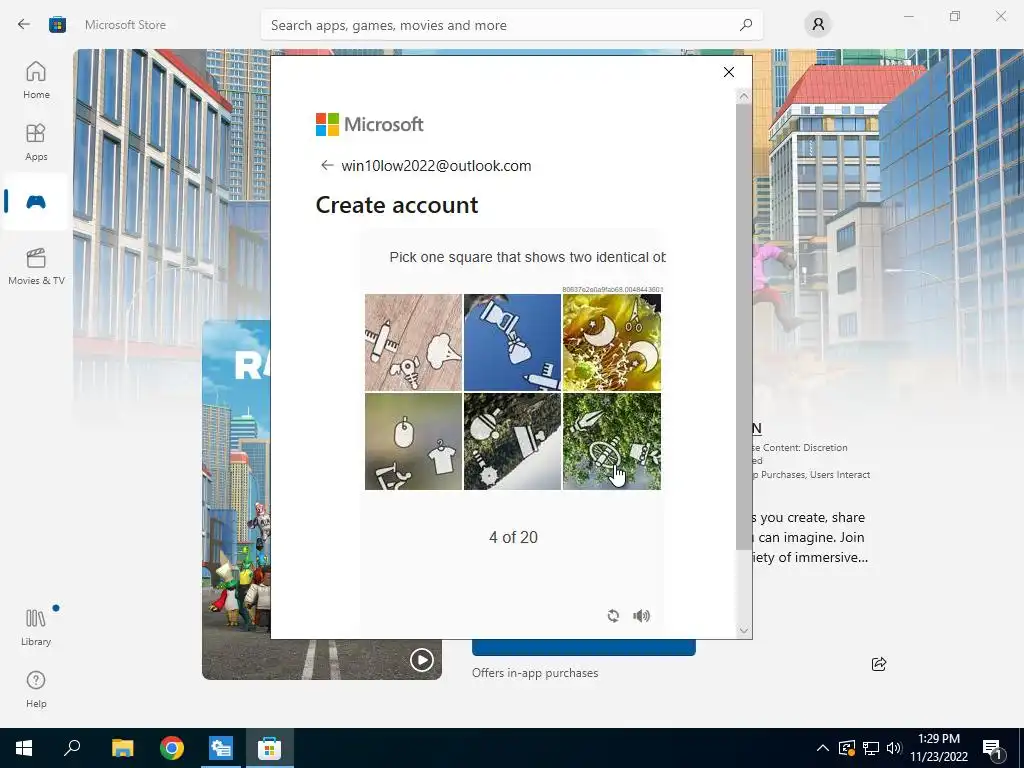Open Home in the Store sidebar

[x=36, y=80]
